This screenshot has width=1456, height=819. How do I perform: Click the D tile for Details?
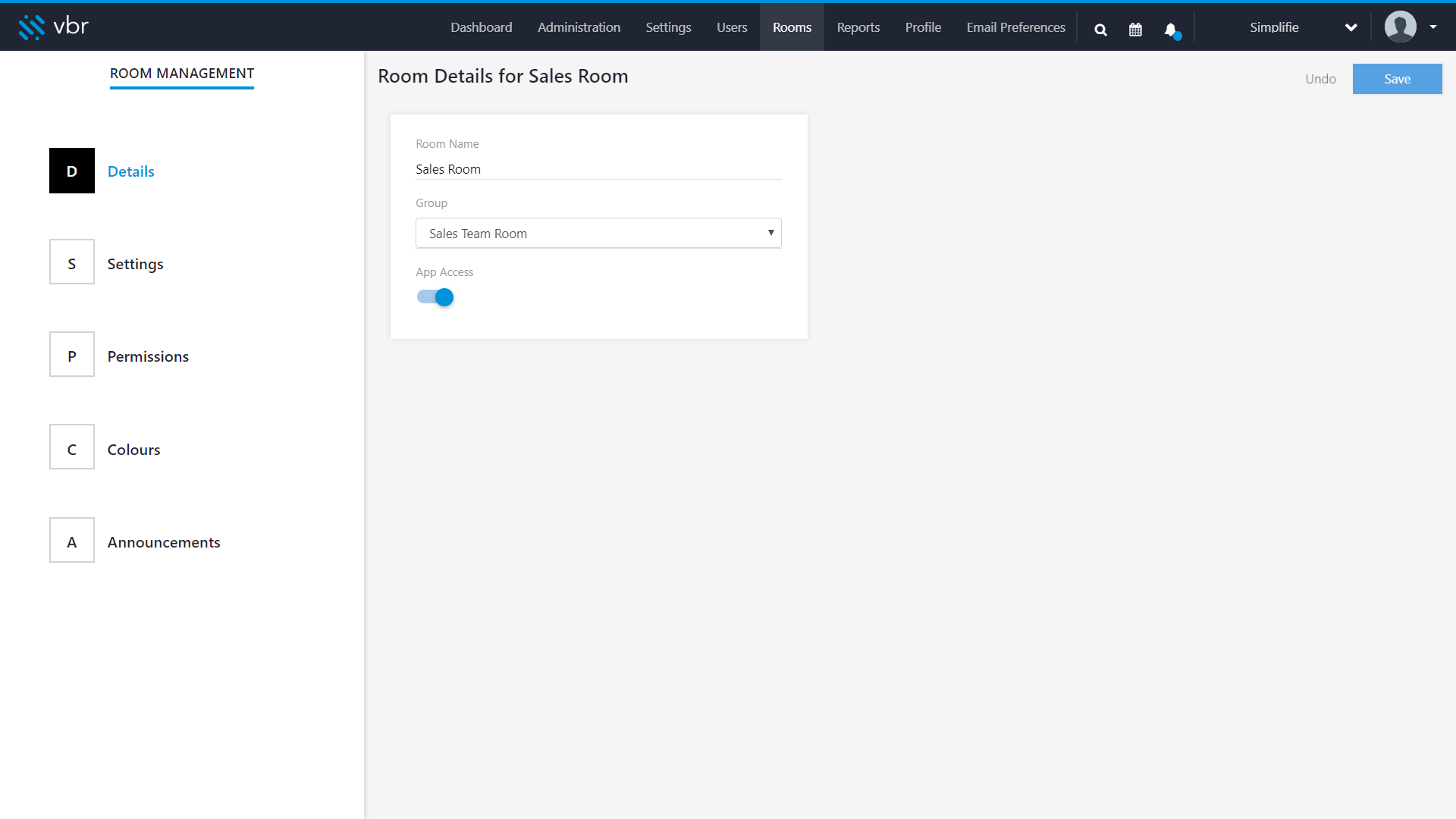72,171
